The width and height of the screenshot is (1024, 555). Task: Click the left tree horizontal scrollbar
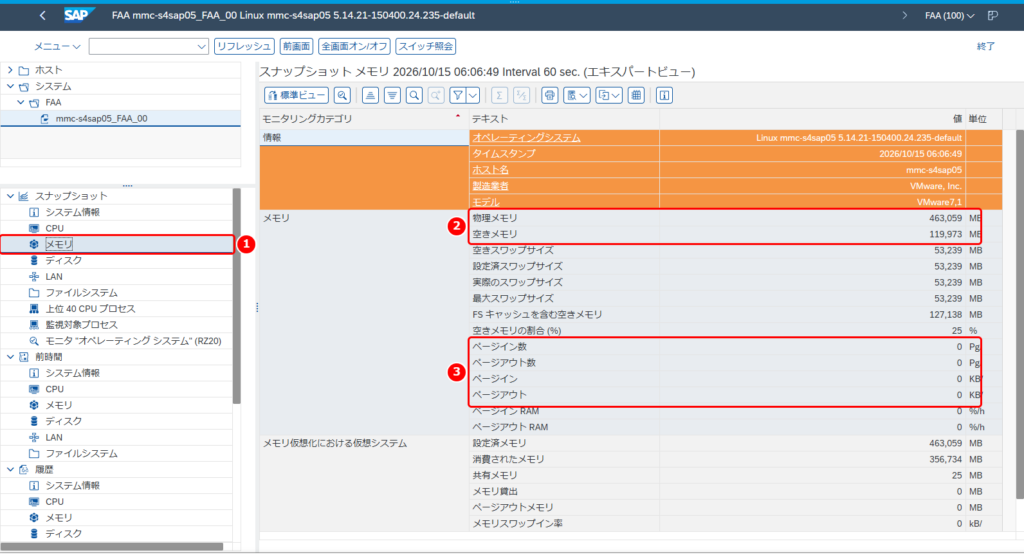112,547
